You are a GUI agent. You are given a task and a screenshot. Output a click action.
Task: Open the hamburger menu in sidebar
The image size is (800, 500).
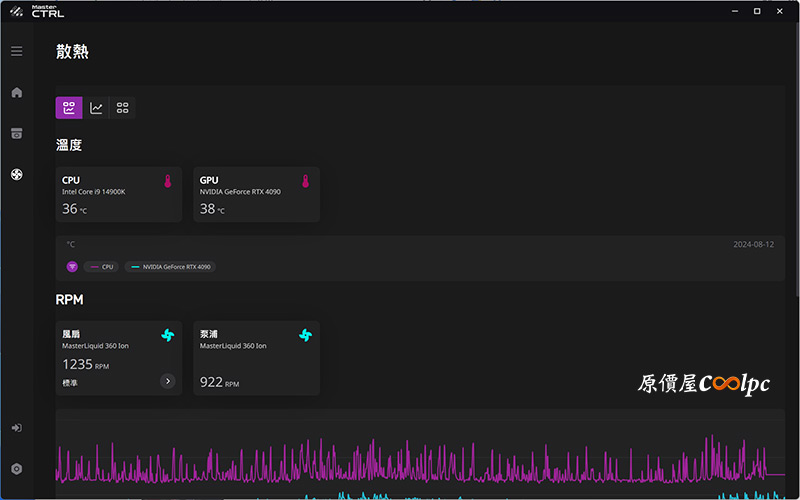pos(17,51)
